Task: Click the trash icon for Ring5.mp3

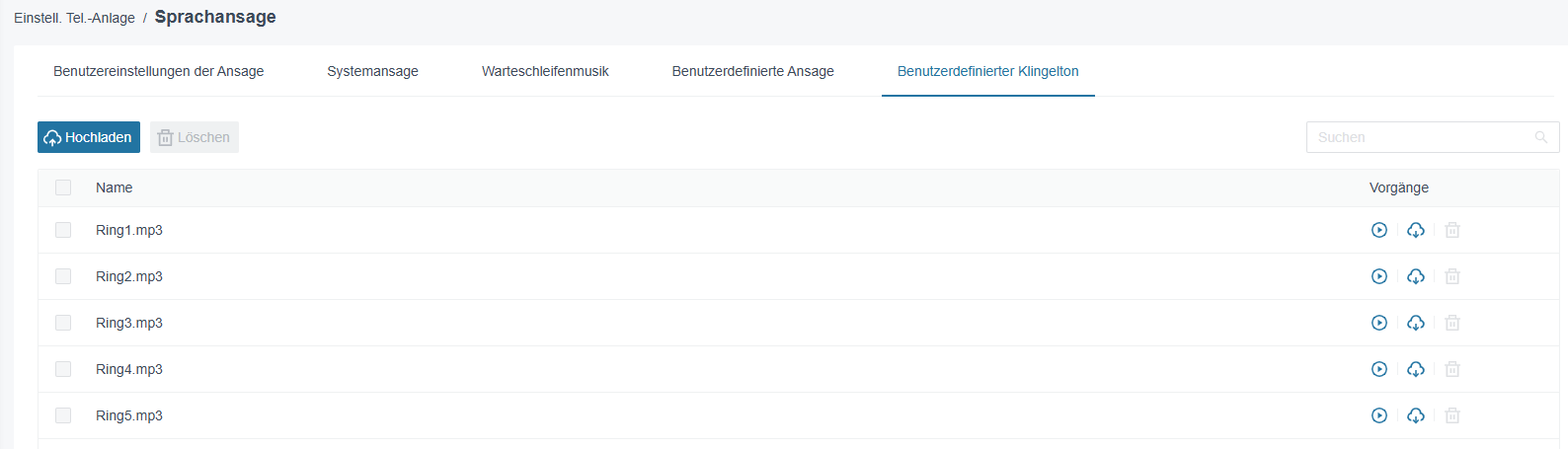Action: [x=1452, y=415]
